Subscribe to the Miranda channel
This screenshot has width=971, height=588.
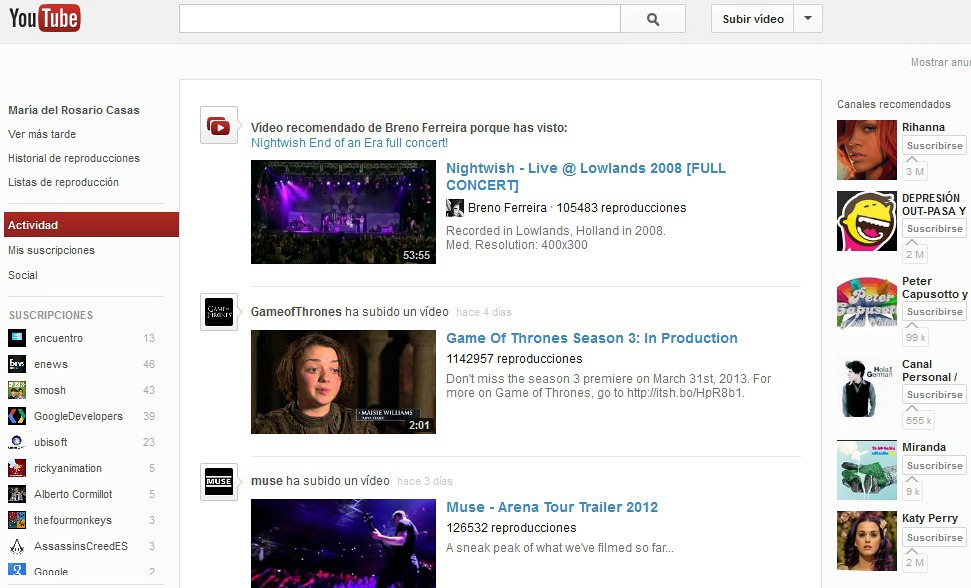(x=934, y=466)
